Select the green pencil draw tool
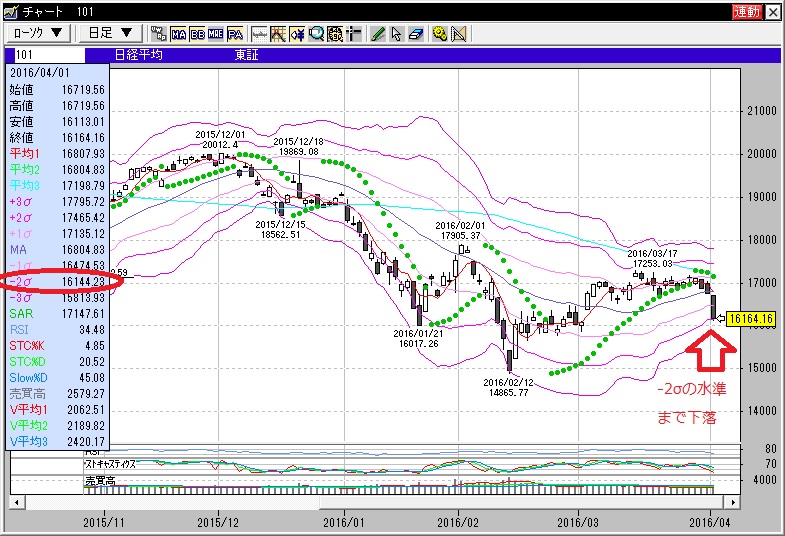 pyautogui.click(x=378, y=34)
